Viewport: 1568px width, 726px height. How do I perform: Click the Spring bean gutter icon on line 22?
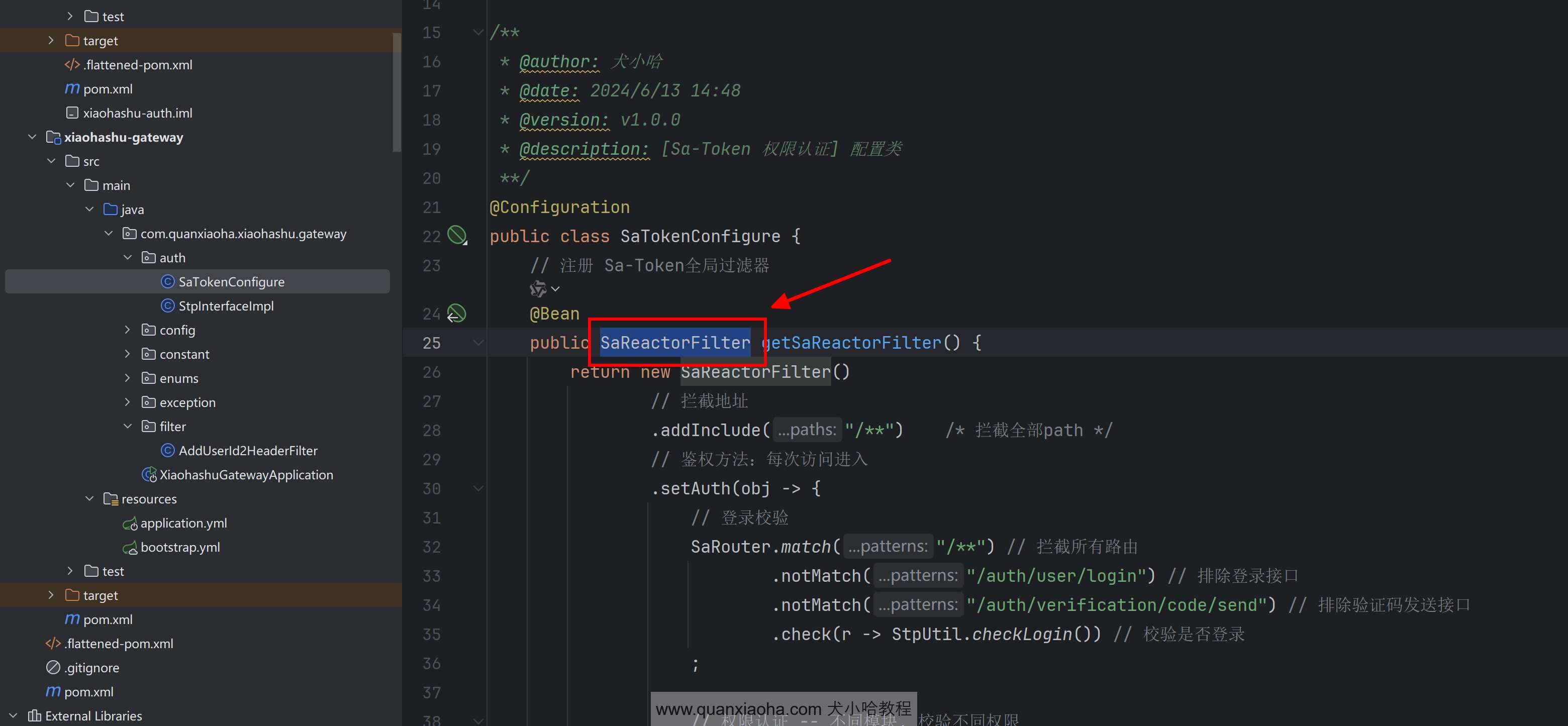(x=456, y=235)
